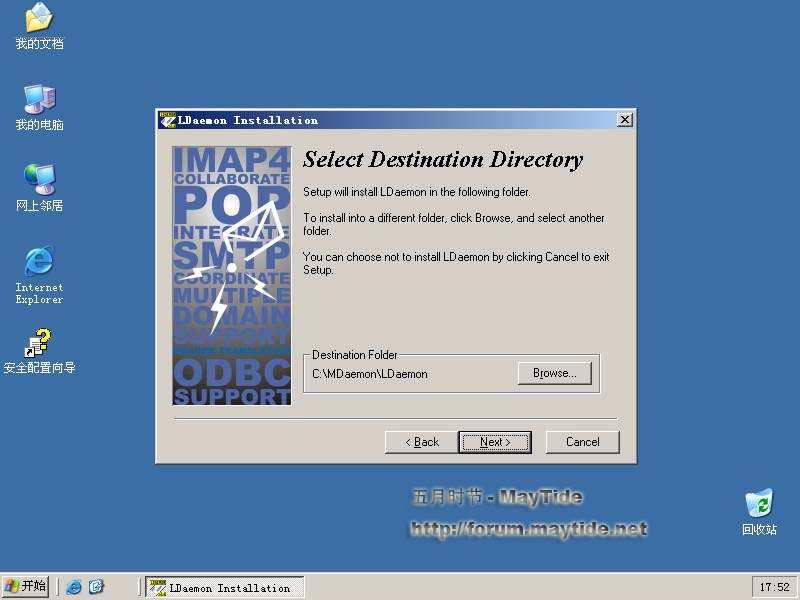The image size is (800, 600).
Task: Click Browse to choose another folder
Action: point(554,373)
